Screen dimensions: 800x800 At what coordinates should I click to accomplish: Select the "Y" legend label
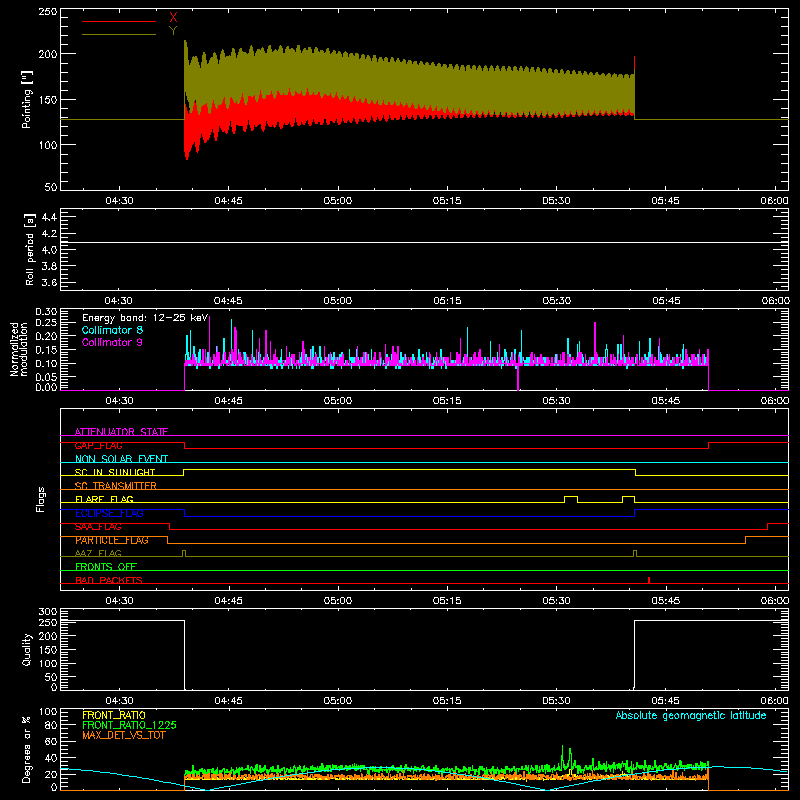[x=173, y=31]
